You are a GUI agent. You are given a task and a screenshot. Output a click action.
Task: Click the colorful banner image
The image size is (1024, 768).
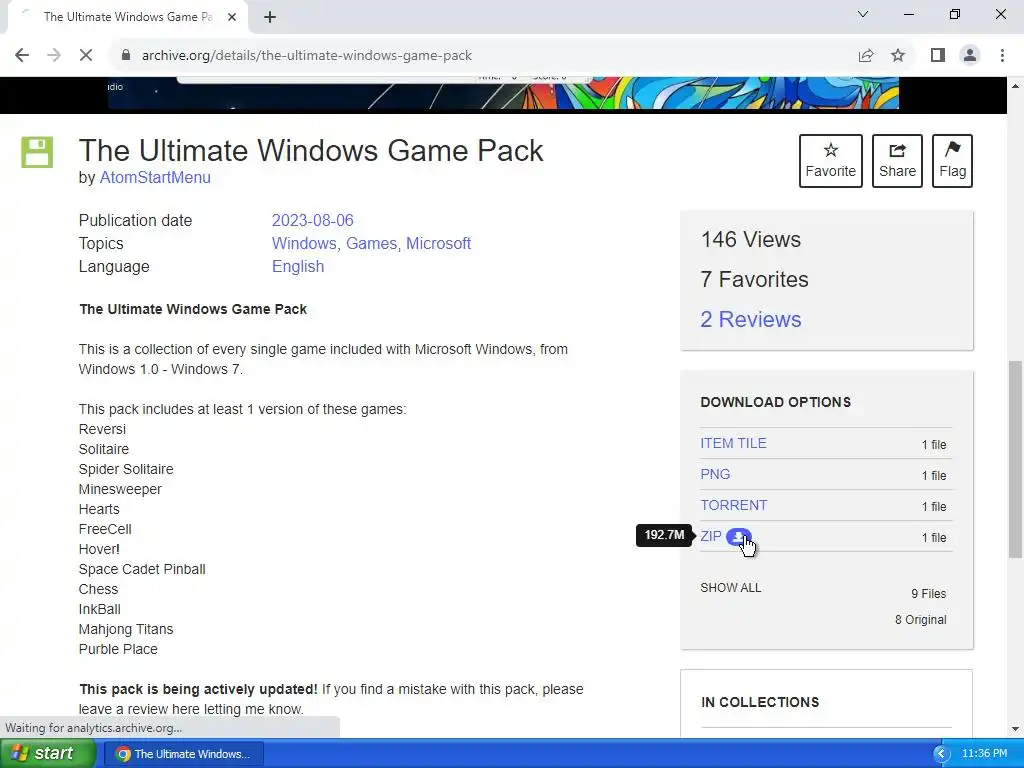[503, 93]
